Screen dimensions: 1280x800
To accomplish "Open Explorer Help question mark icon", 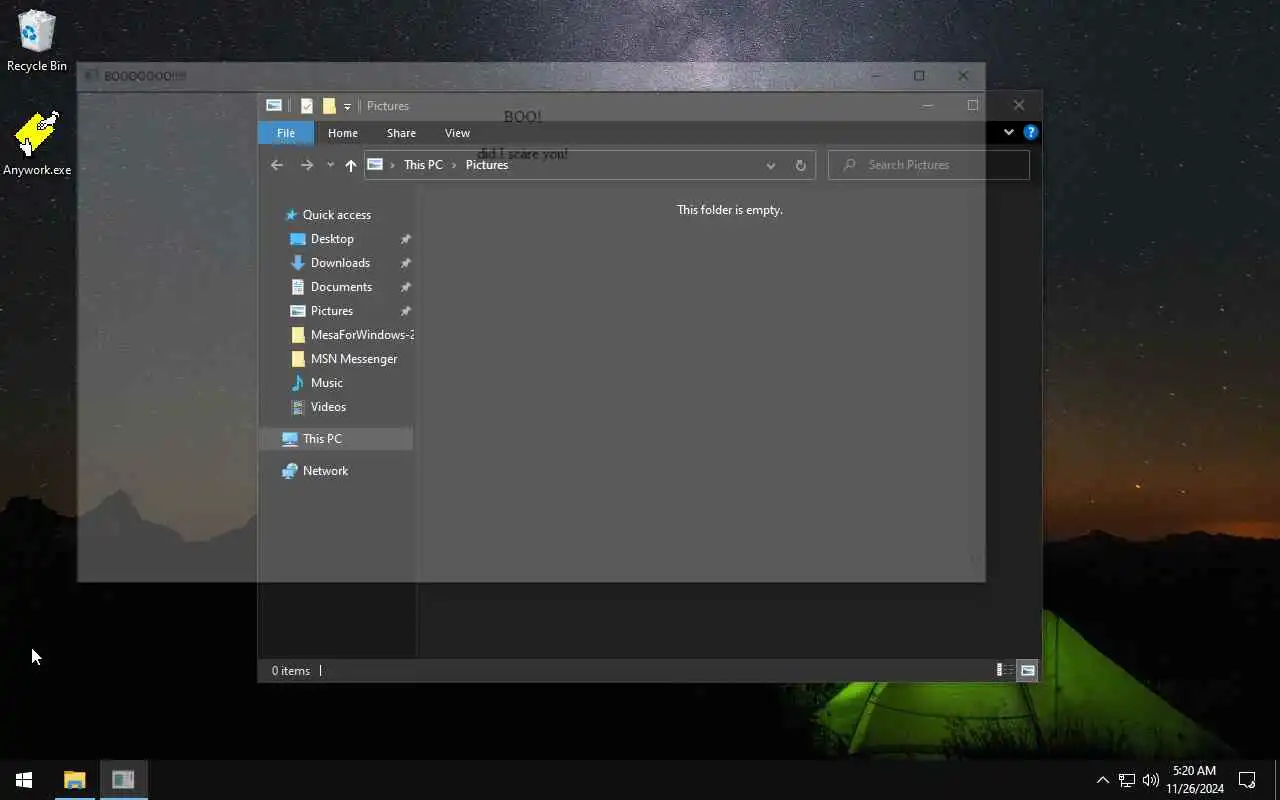I will pos(1031,132).
